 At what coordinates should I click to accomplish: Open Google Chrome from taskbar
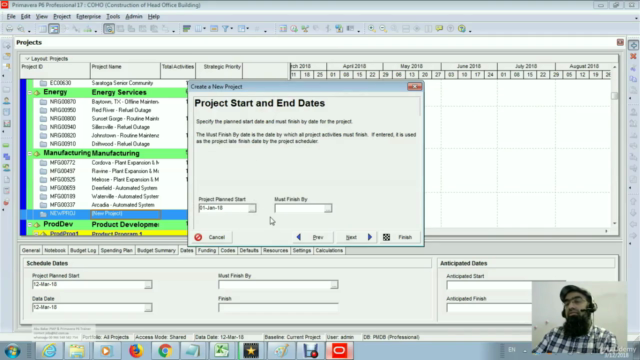coord(165,351)
